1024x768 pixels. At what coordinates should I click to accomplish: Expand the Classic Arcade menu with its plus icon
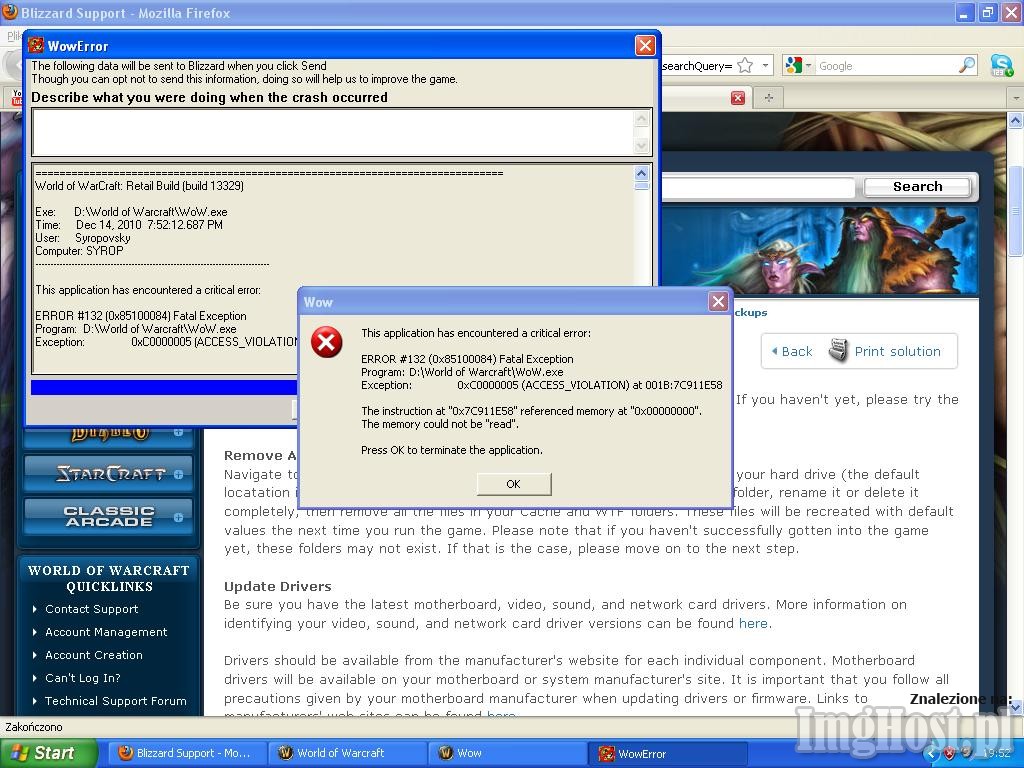point(178,517)
